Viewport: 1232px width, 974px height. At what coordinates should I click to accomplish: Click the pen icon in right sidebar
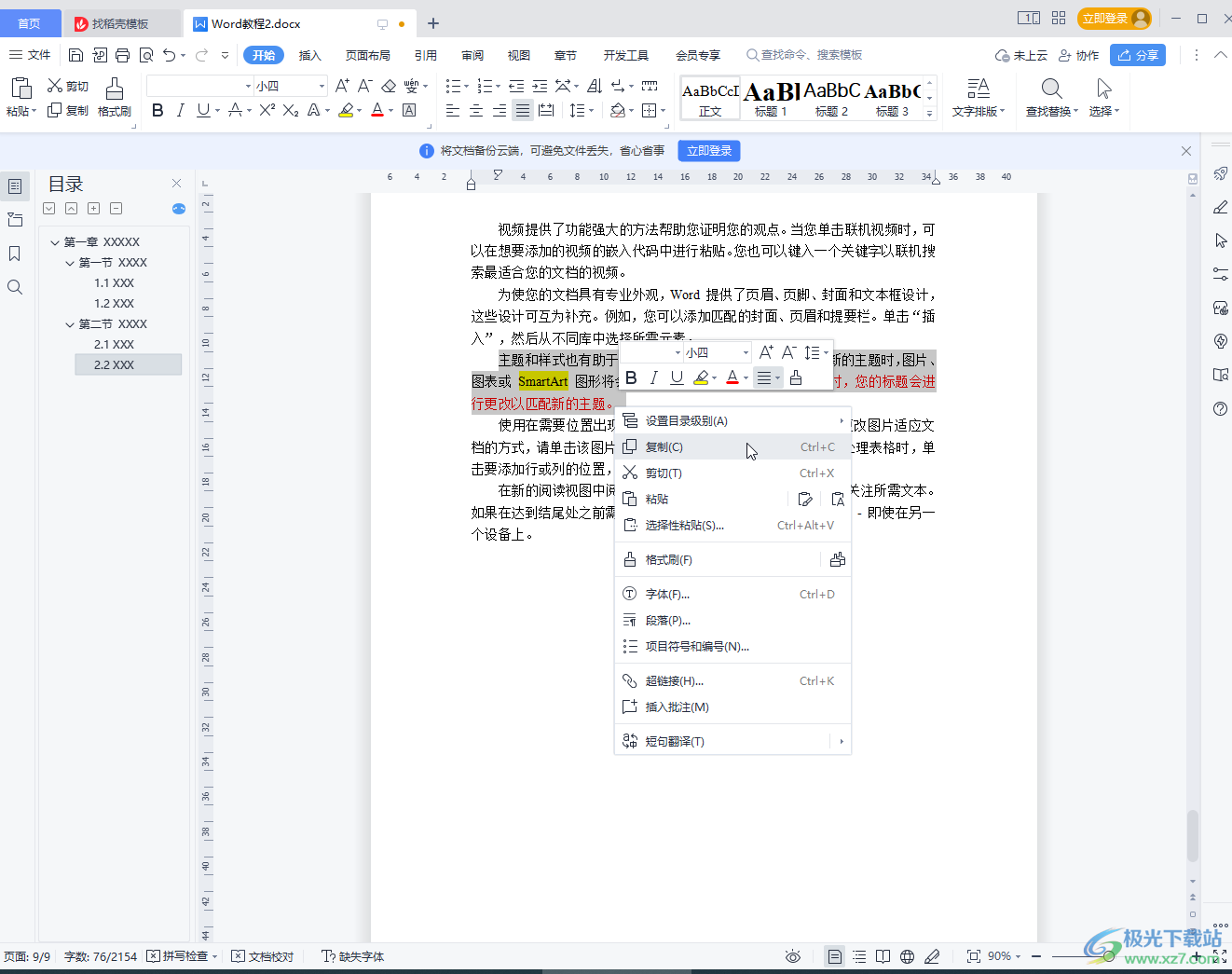point(1221,207)
